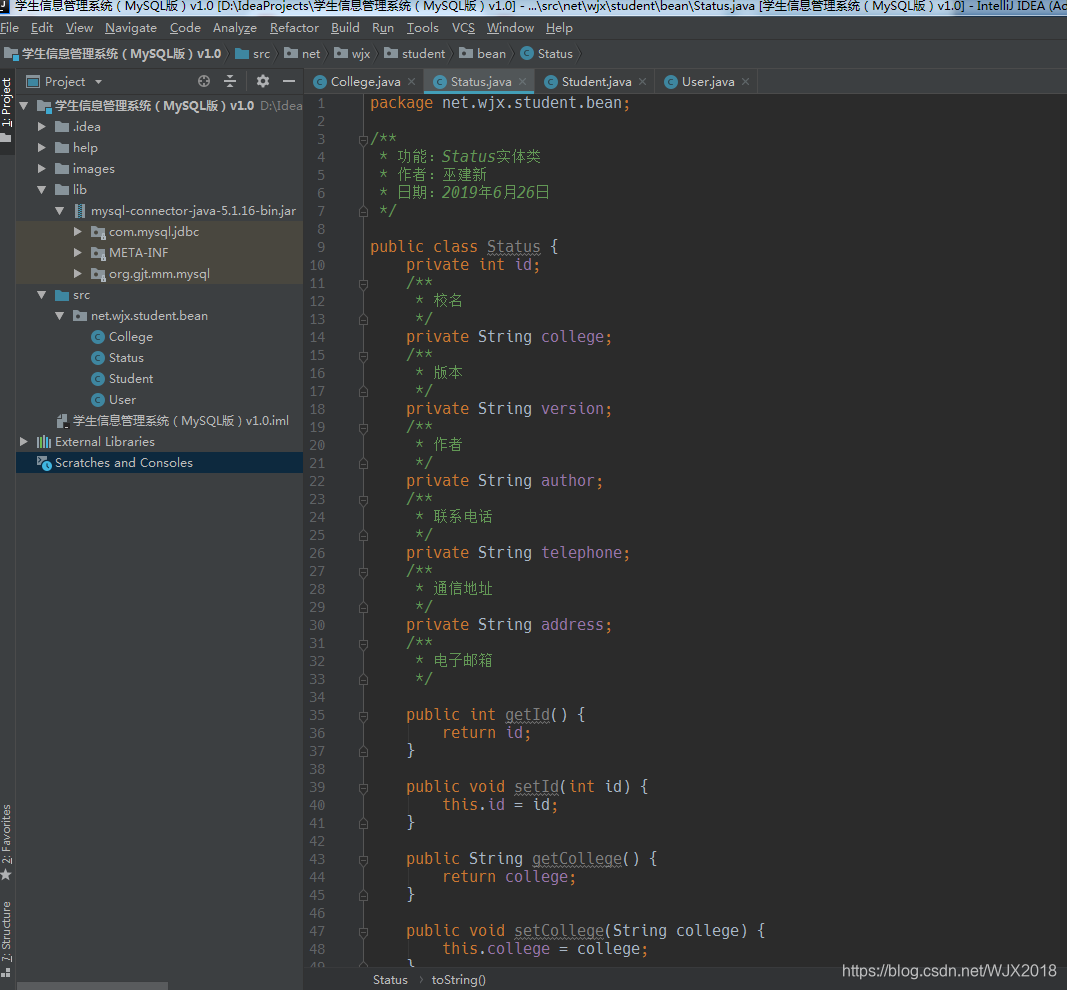Open the Navigate menu
This screenshot has width=1067, height=990.
(x=131, y=28)
